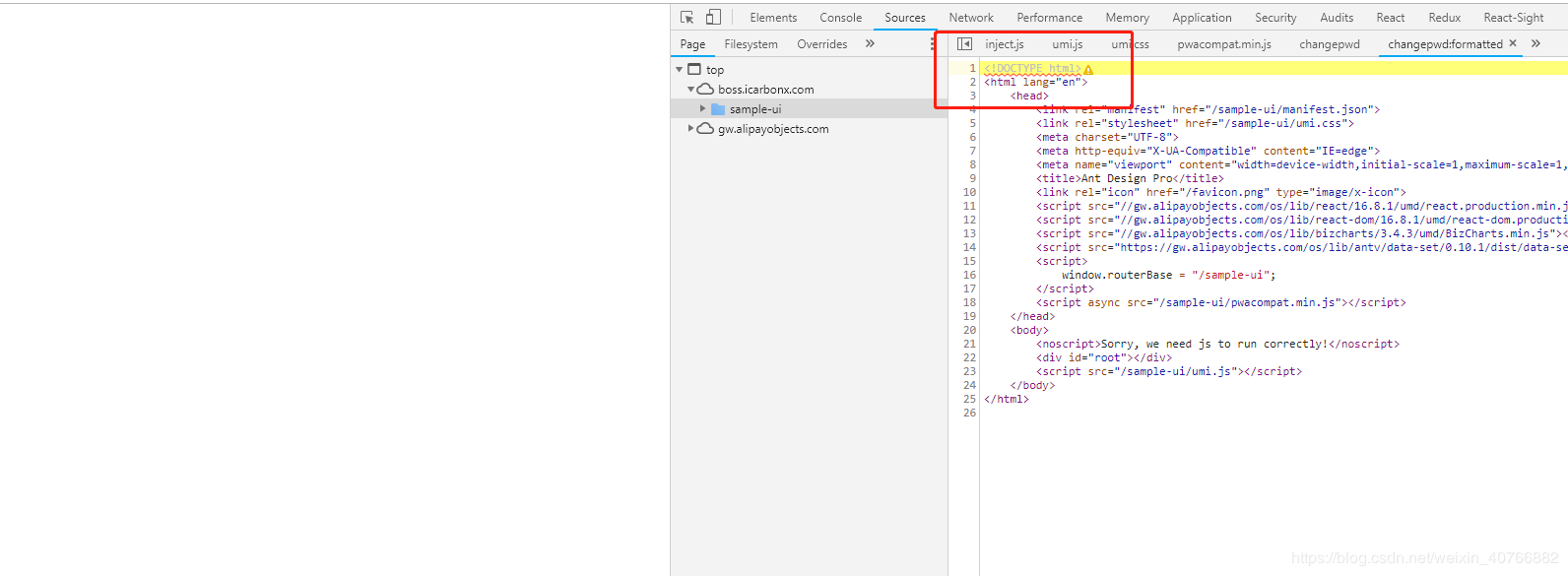Click the pwacompat.min.js async script line

tap(1221, 303)
